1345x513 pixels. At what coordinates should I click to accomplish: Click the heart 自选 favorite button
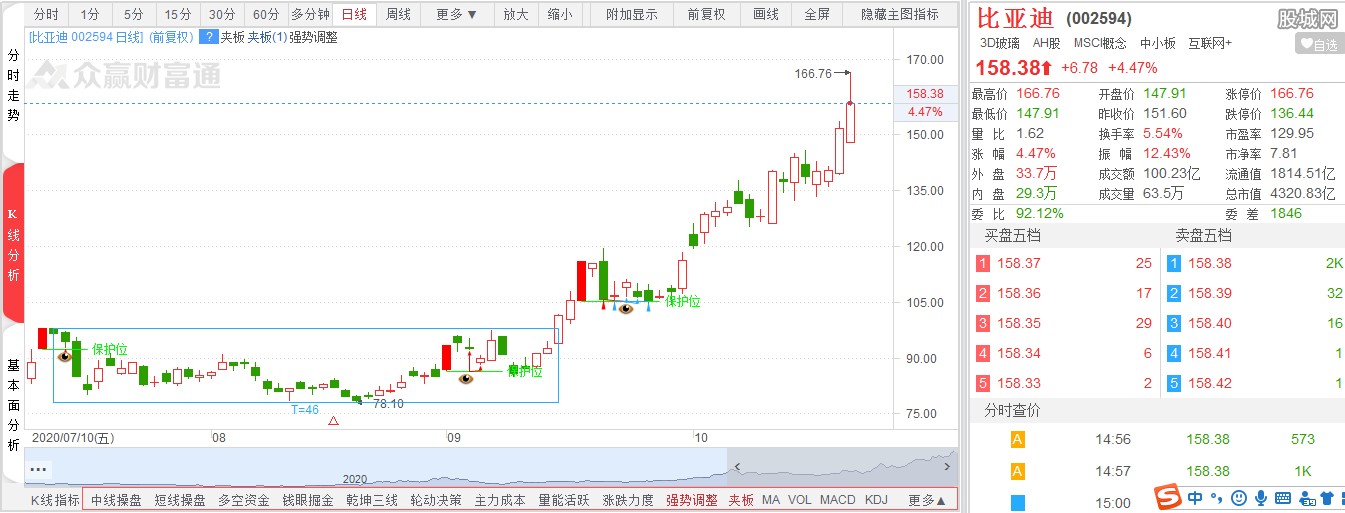point(1319,44)
